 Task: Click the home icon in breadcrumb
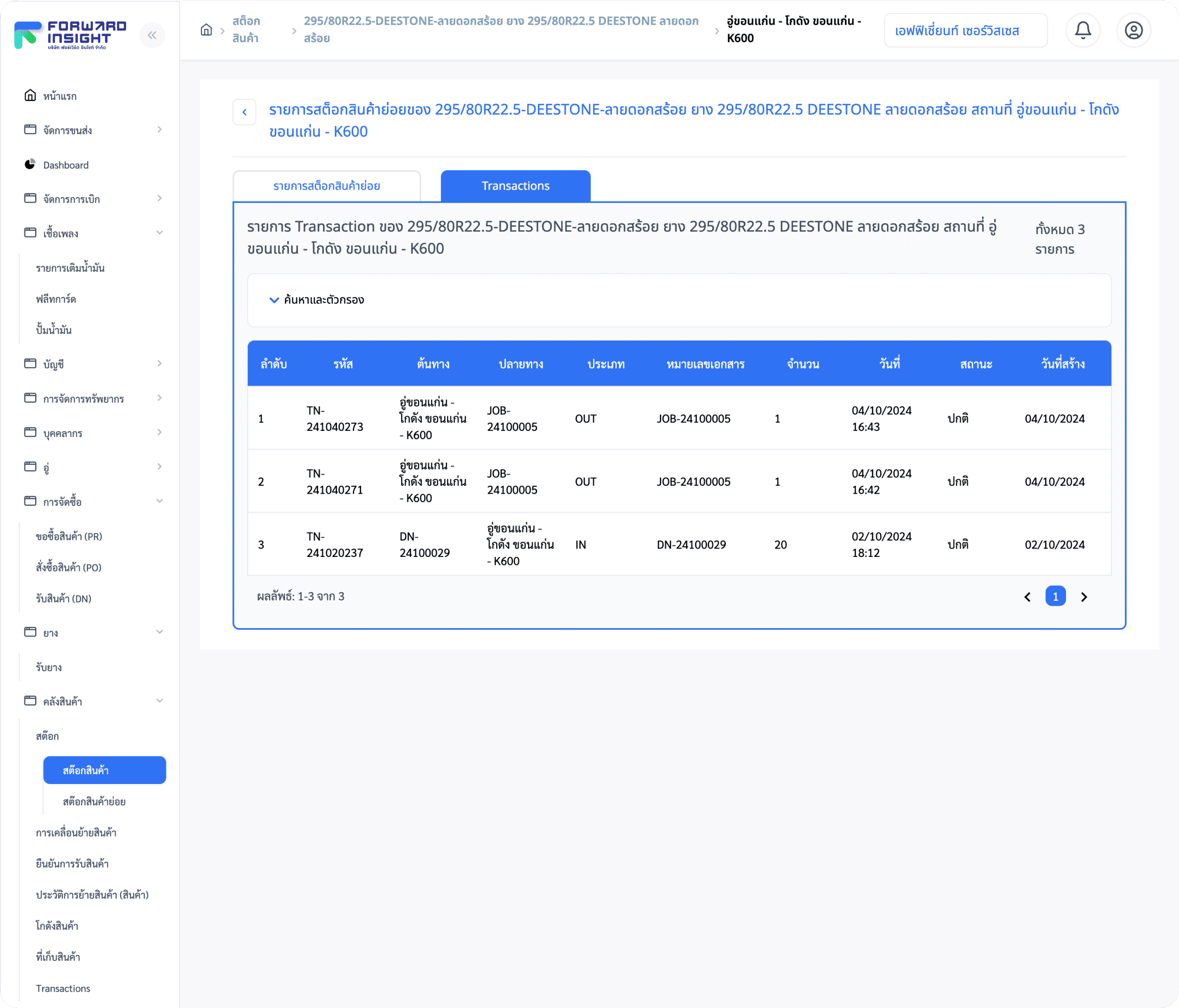click(207, 30)
